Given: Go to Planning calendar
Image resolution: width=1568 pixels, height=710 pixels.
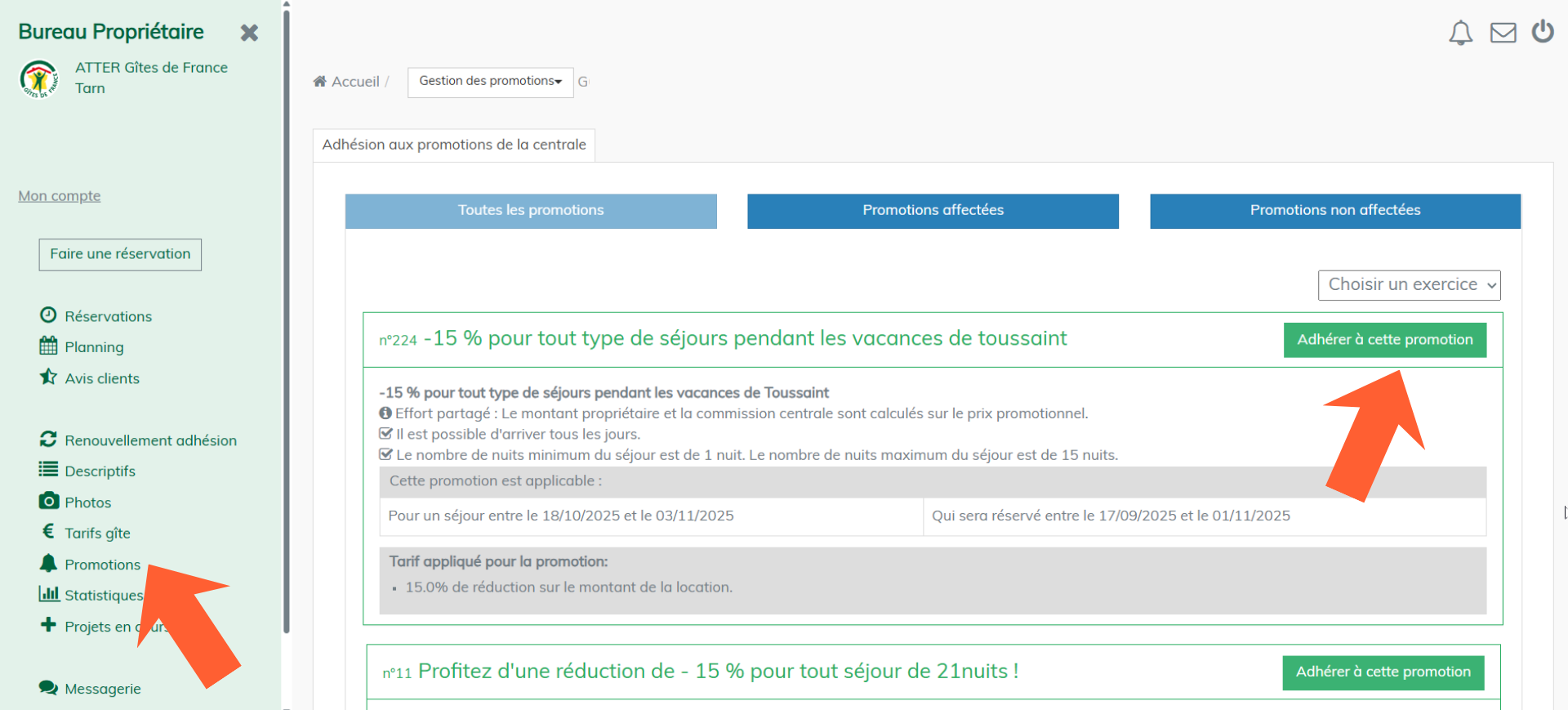Looking at the screenshot, I should click(x=94, y=347).
